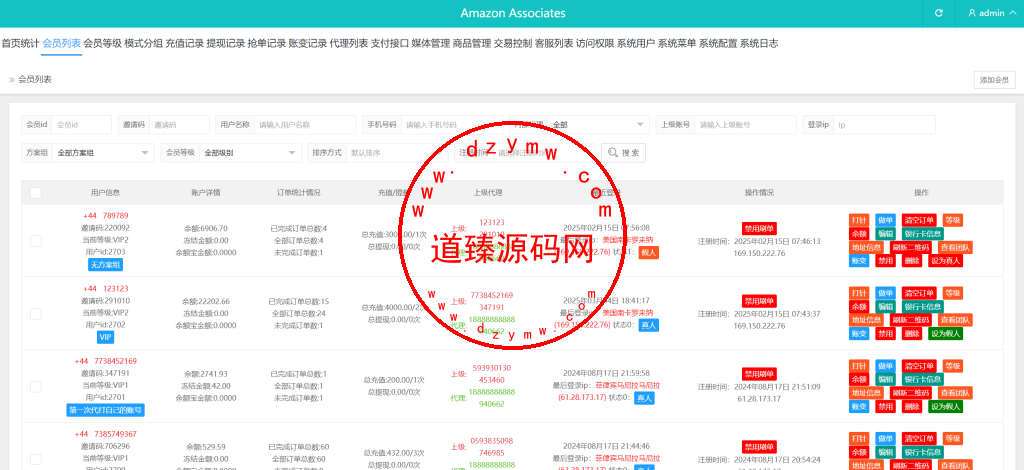Image resolution: width=1024 pixels, height=470 pixels.
Task: Go to the 会员等级 menu tab
Action: point(103,44)
